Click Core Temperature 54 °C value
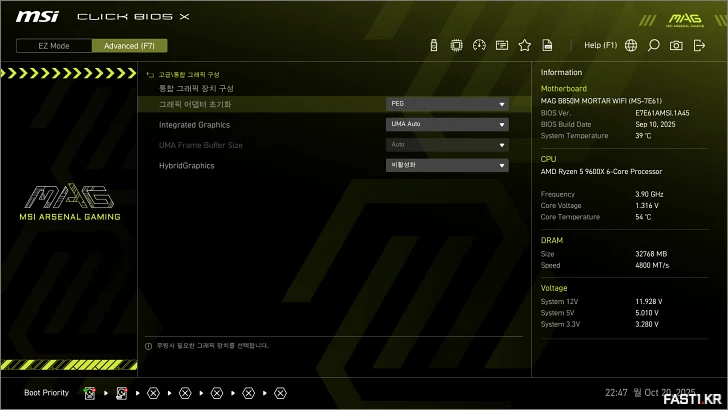The image size is (728, 410). pyautogui.click(x=643, y=217)
